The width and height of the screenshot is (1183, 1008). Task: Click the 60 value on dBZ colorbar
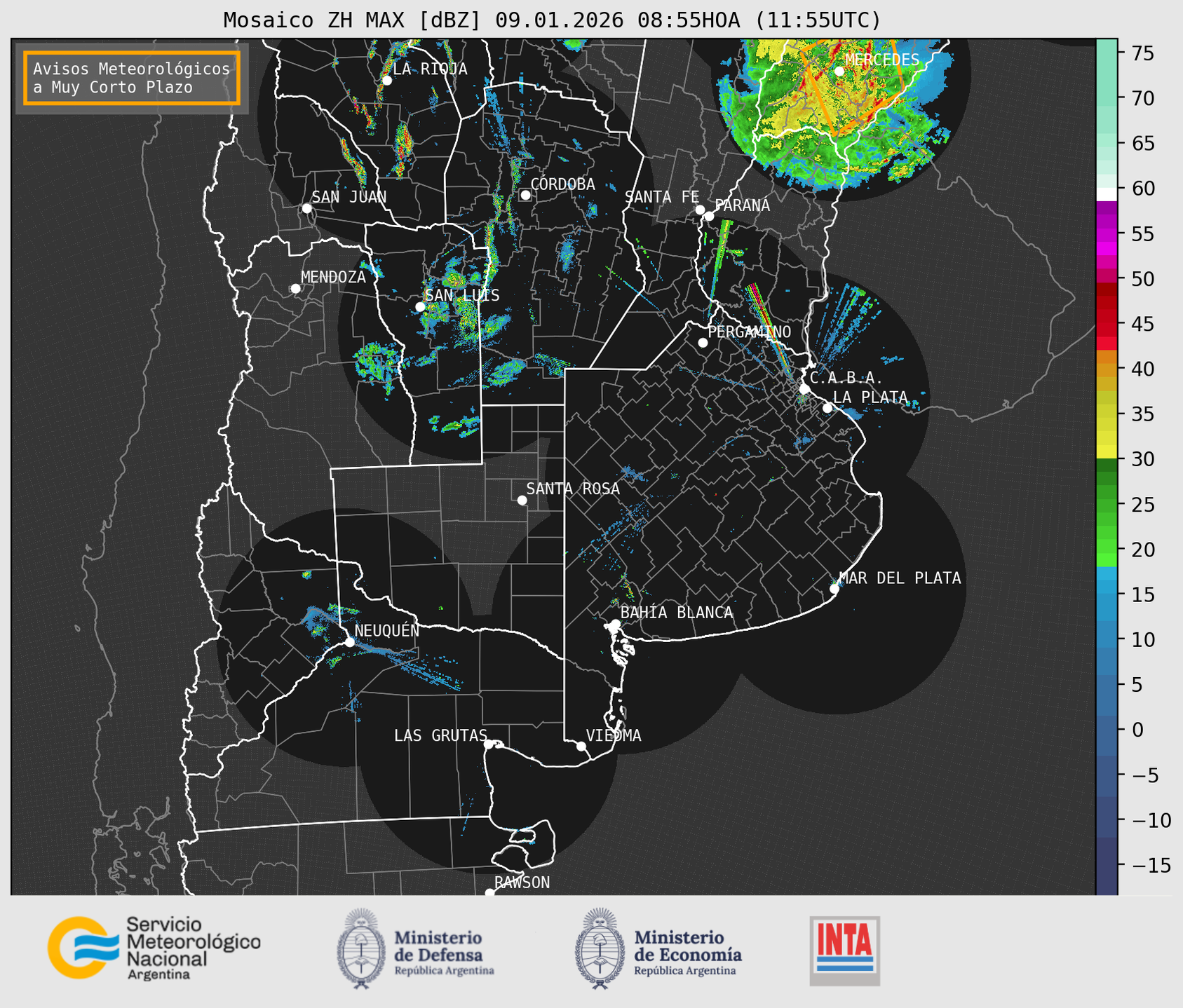(1142, 189)
